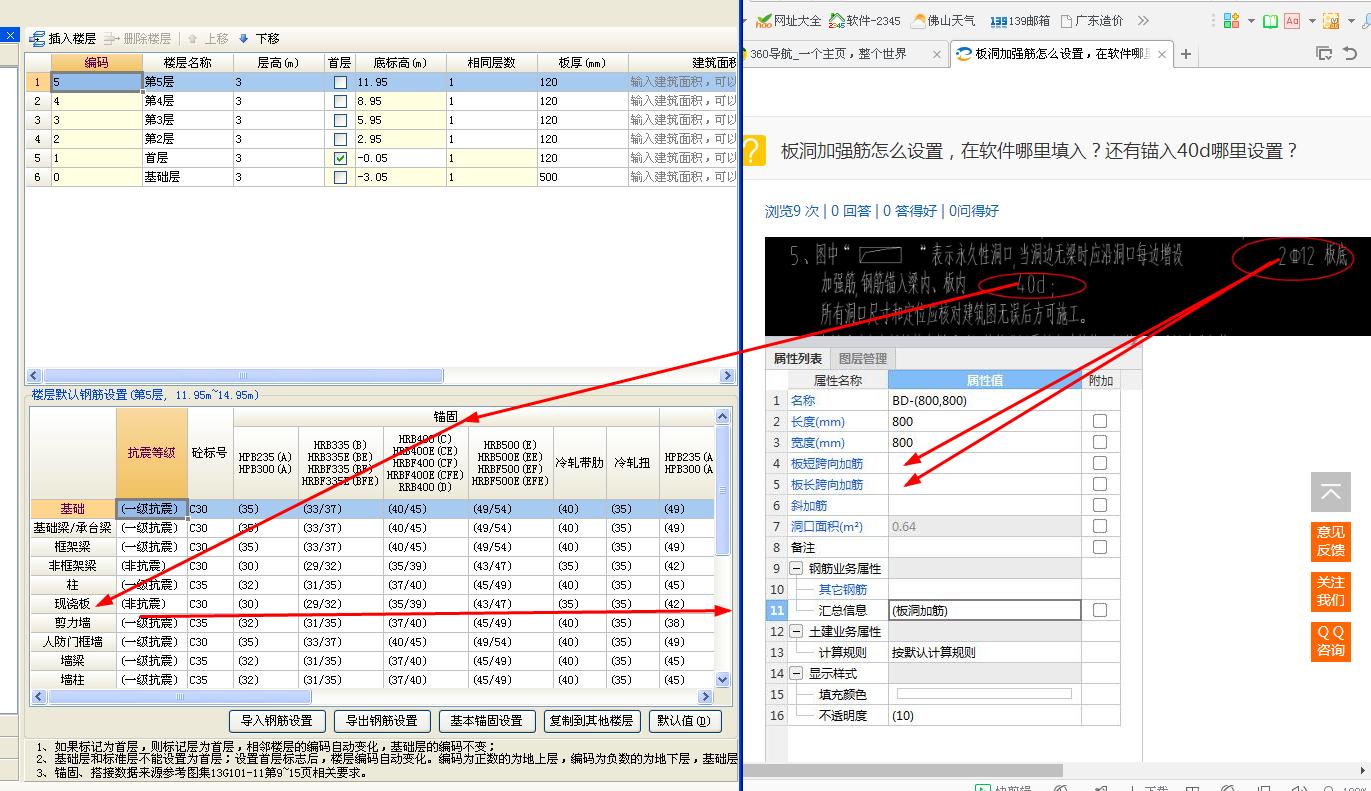Open the 软件-2345 bookmark
Viewport: 1371px width, 791px height.
coord(865,20)
